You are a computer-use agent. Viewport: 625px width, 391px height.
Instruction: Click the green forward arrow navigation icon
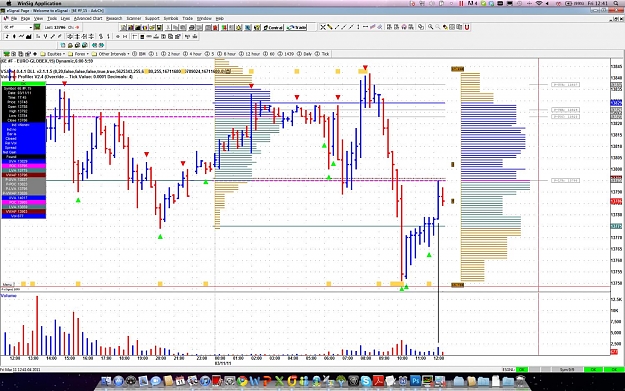click(x=101, y=45)
